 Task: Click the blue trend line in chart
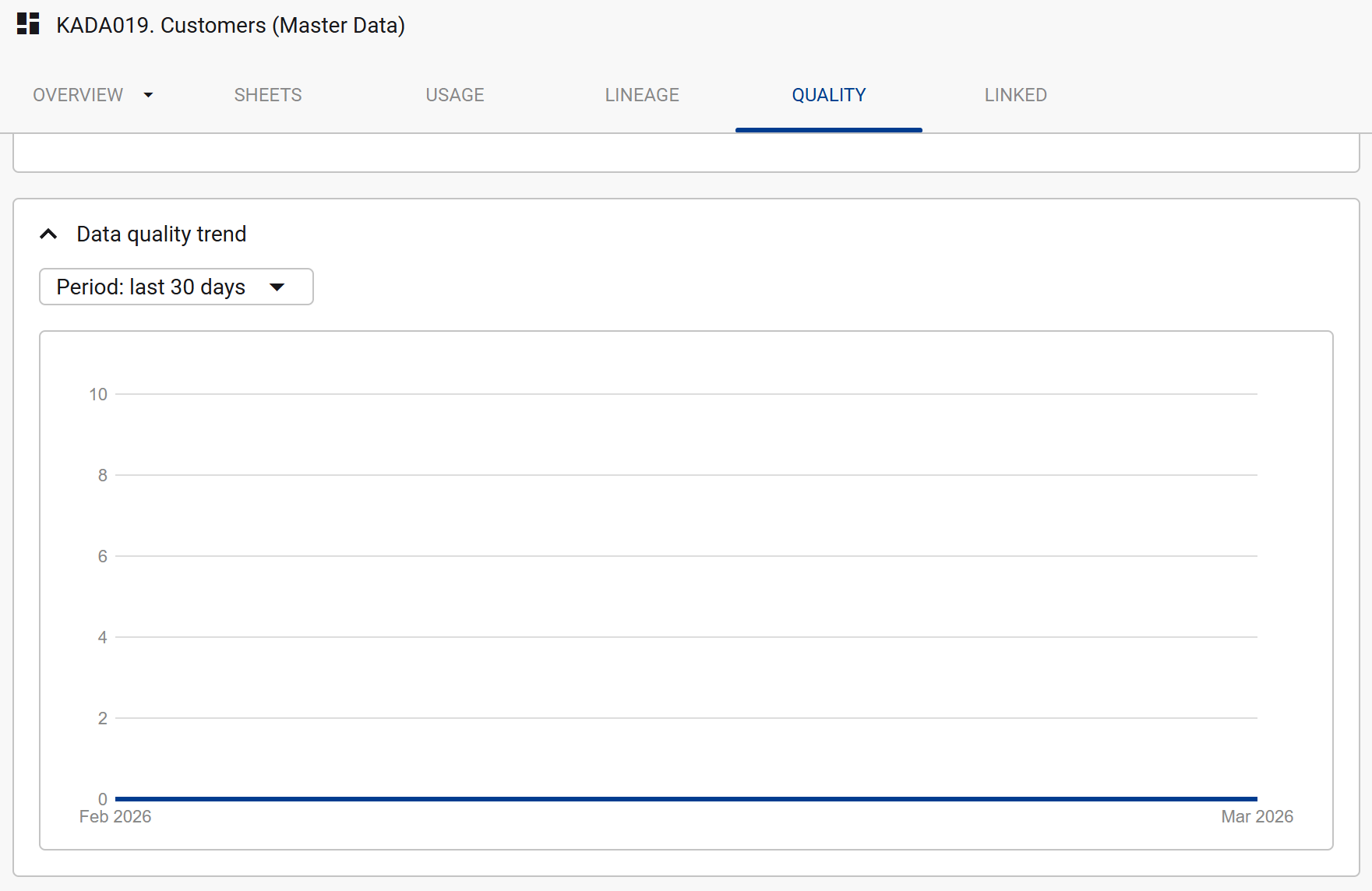(686, 798)
